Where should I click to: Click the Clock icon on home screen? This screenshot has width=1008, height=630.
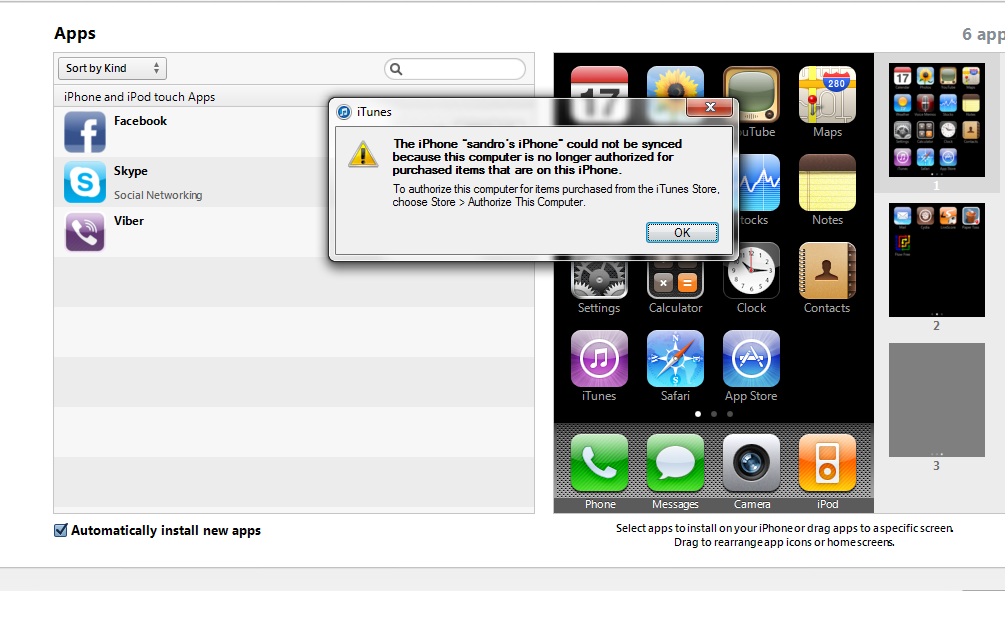click(751, 272)
